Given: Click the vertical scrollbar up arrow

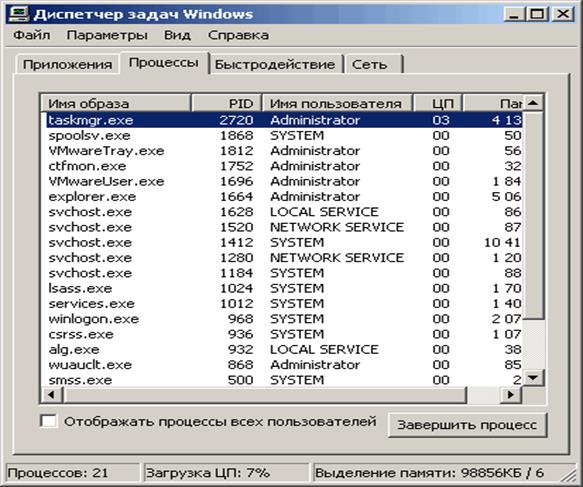Looking at the screenshot, I should [533, 103].
